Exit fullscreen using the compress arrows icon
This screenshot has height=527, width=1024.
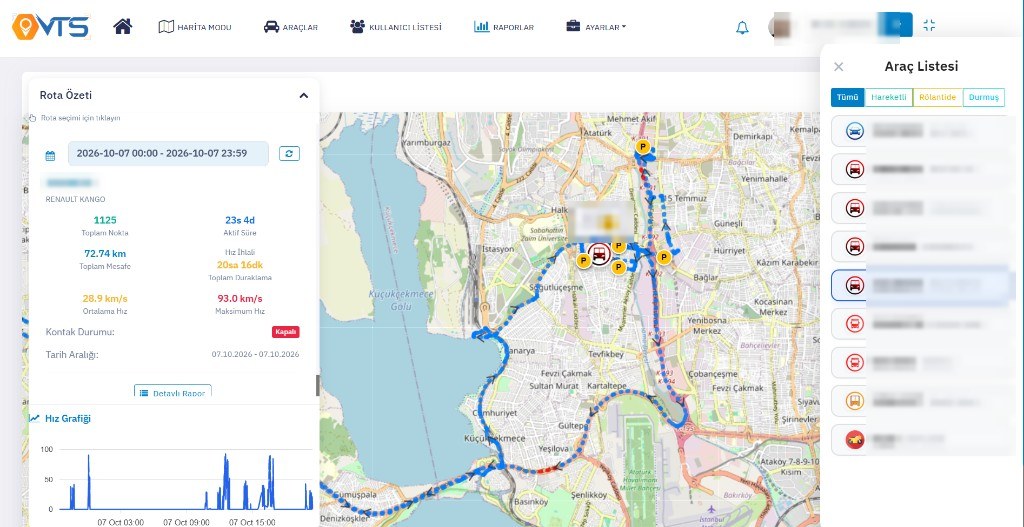tap(929, 25)
